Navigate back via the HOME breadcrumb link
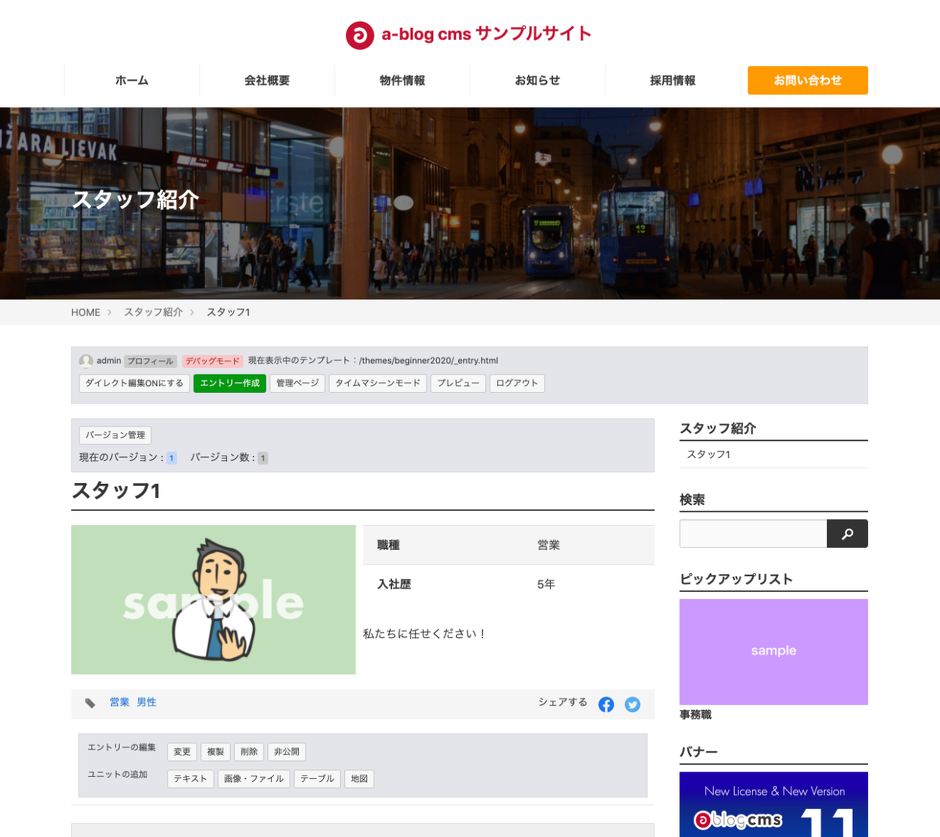This screenshot has height=837, width=940. pyautogui.click(x=83, y=312)
